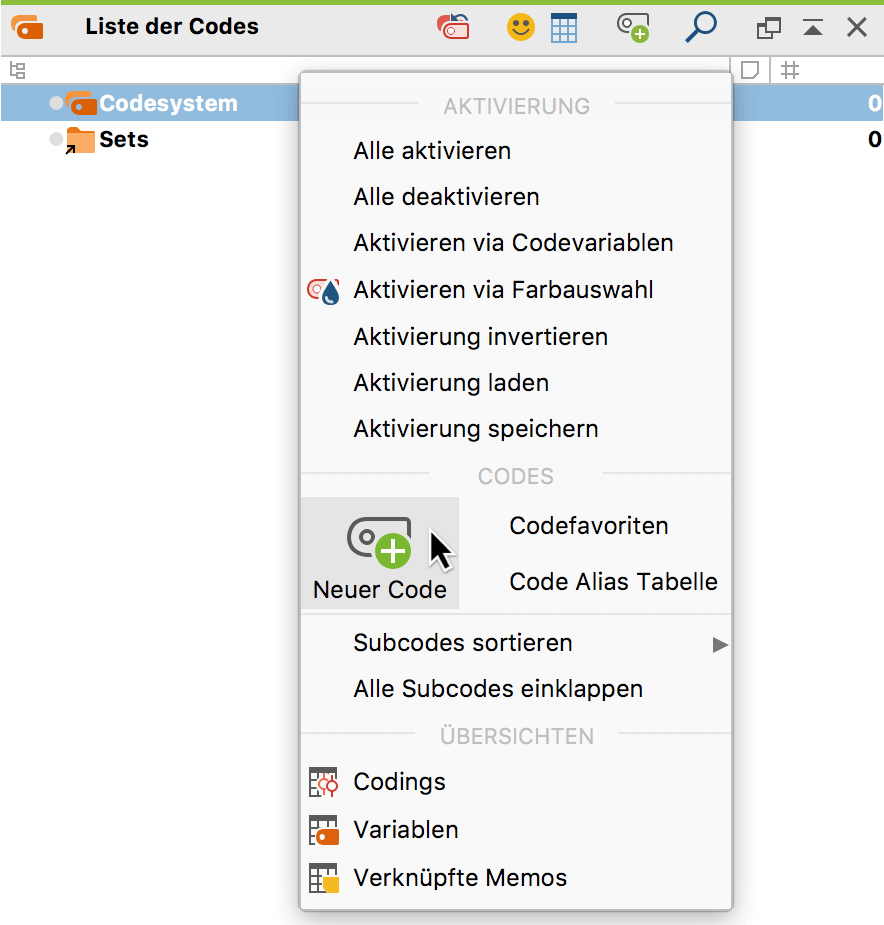
Task: Open the code matrix table icon
Action: coord(564,28)
